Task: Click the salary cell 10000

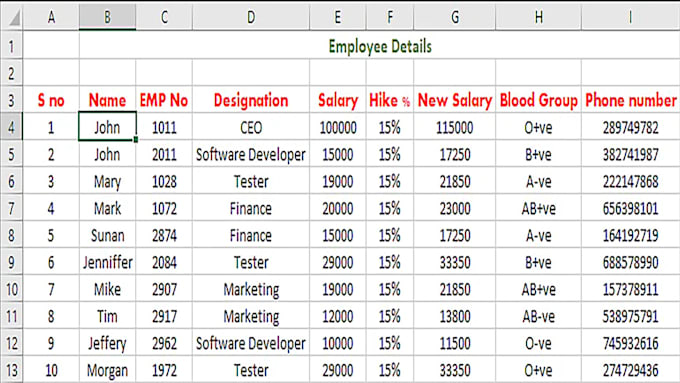Action: (337, 344)
